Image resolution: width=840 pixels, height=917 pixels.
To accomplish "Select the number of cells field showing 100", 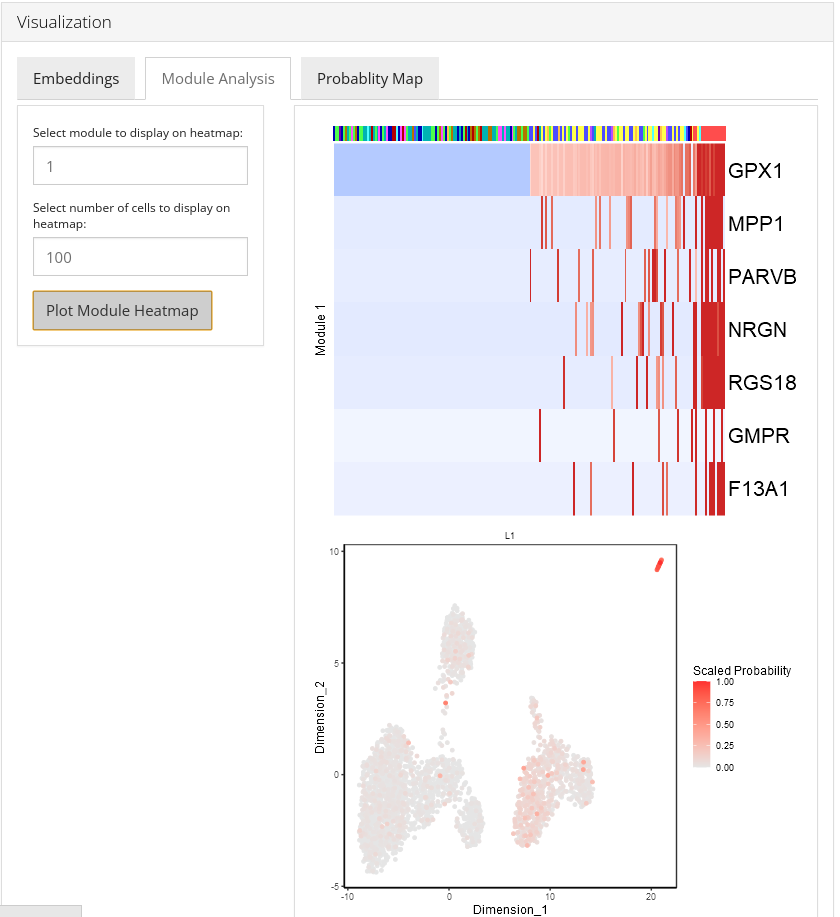I will coord(140,256).
